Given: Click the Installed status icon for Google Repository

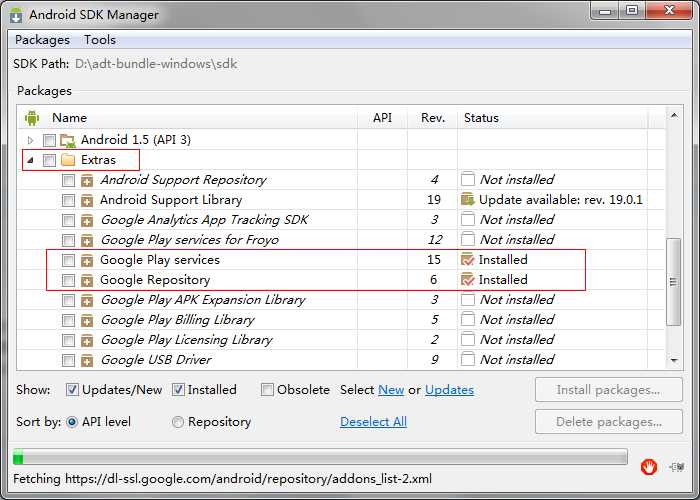Looking at the screenshot, I should click(x=467, y=279).
